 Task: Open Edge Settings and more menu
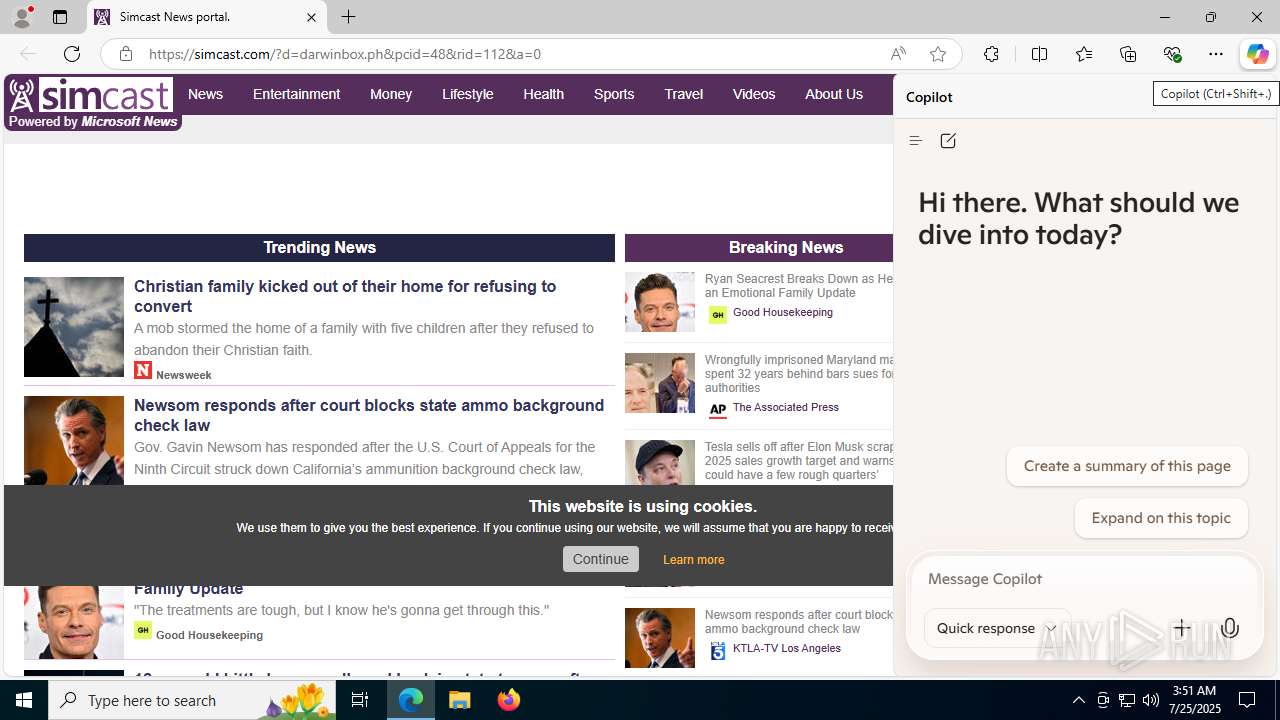tap(1216, 54)
